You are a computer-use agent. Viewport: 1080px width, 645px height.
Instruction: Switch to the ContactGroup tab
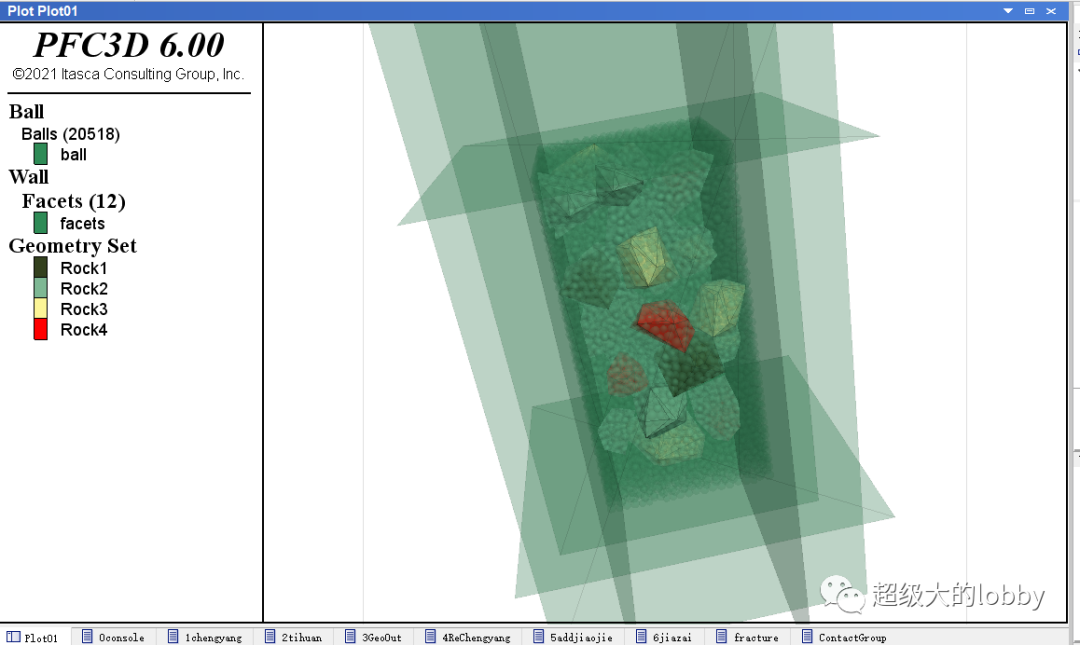844,637
